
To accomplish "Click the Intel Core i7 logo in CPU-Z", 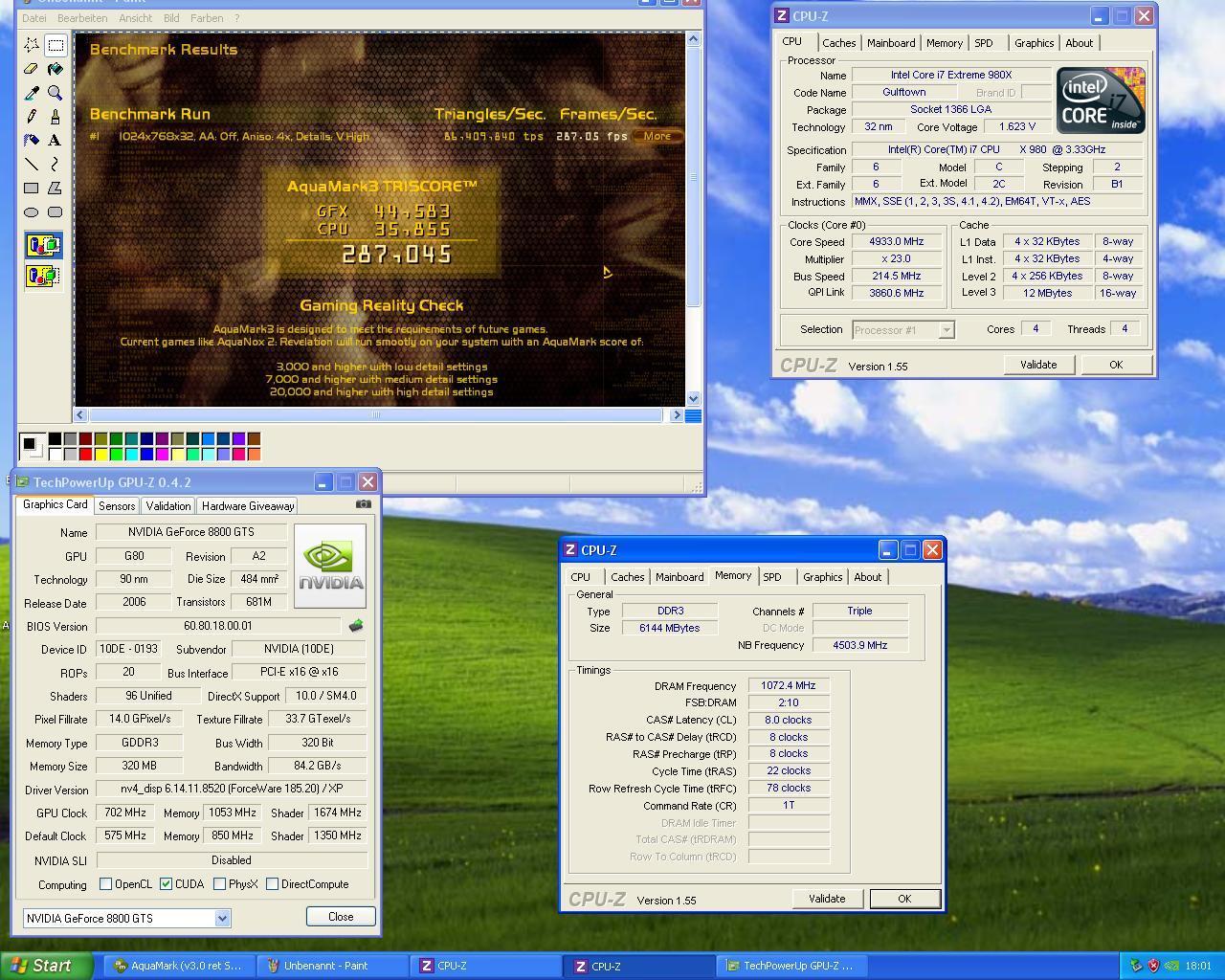I will coord(1101,100).
